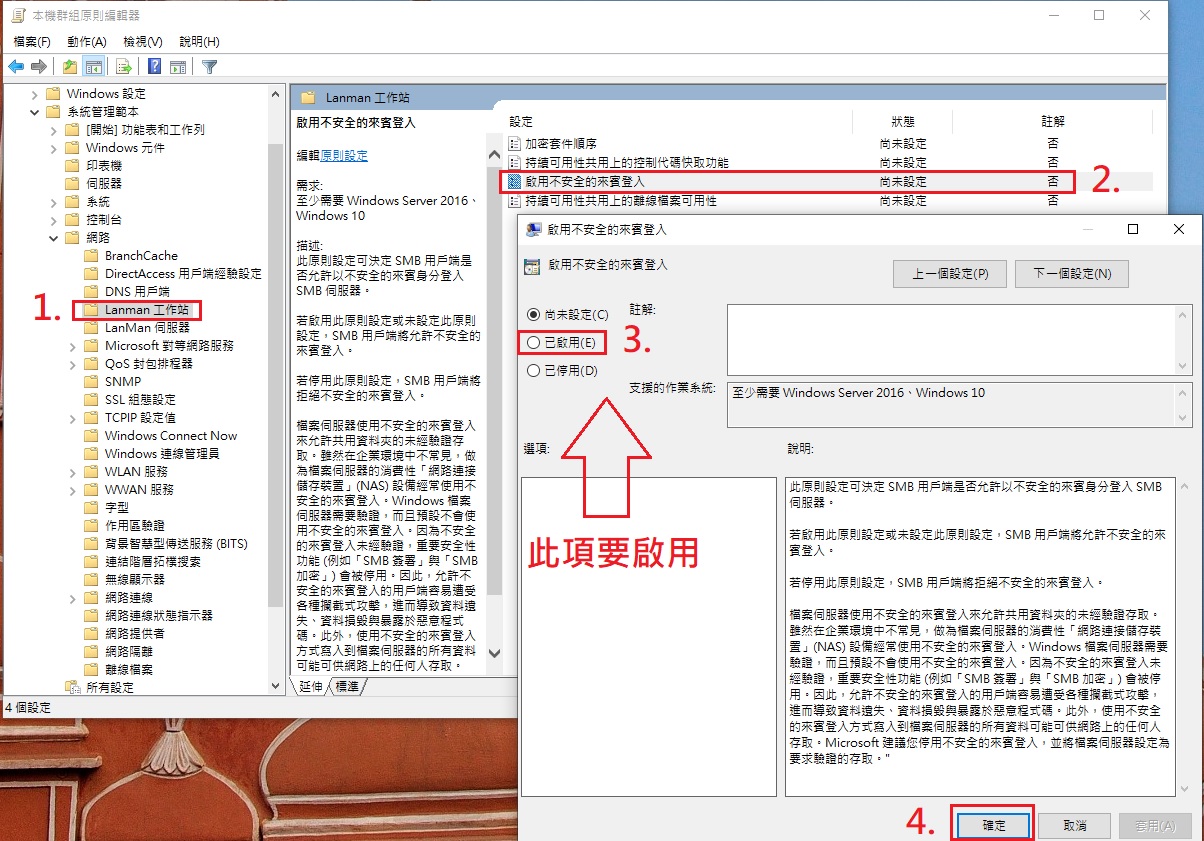Expand the 控制台 tree node
The height and width of the screenshot is (841, 1204).
point(55,219)
